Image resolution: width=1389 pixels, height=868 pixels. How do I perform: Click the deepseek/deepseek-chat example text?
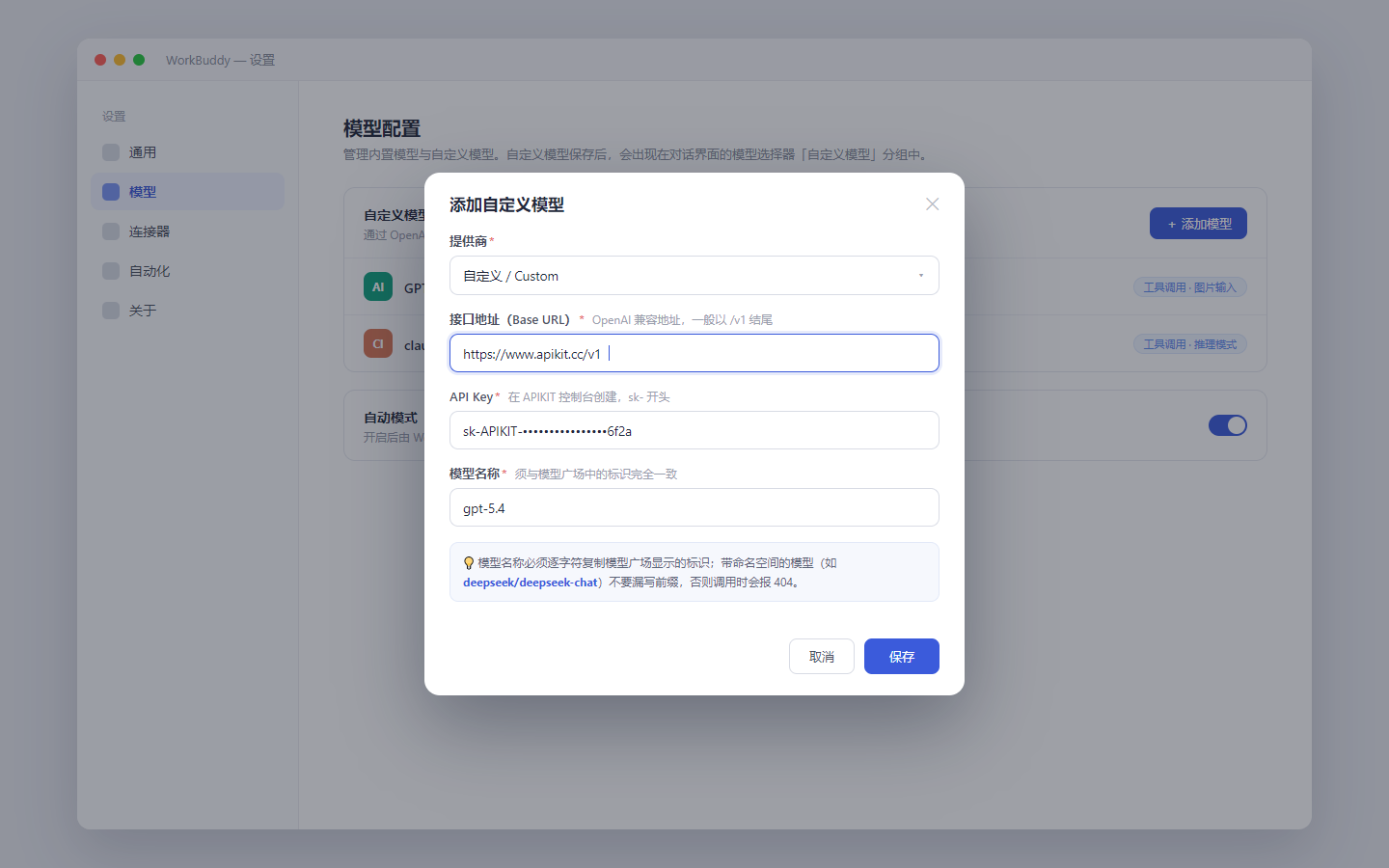pos(531,583)
